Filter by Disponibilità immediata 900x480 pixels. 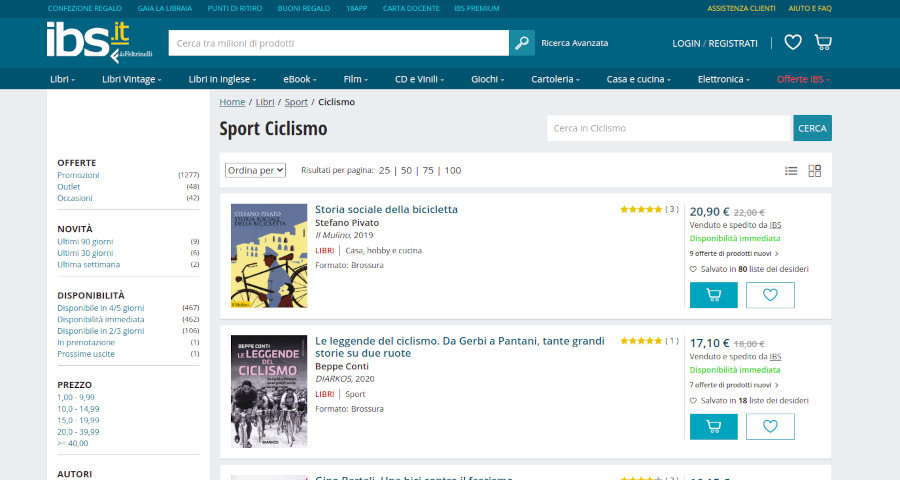(x=100, y=319)
